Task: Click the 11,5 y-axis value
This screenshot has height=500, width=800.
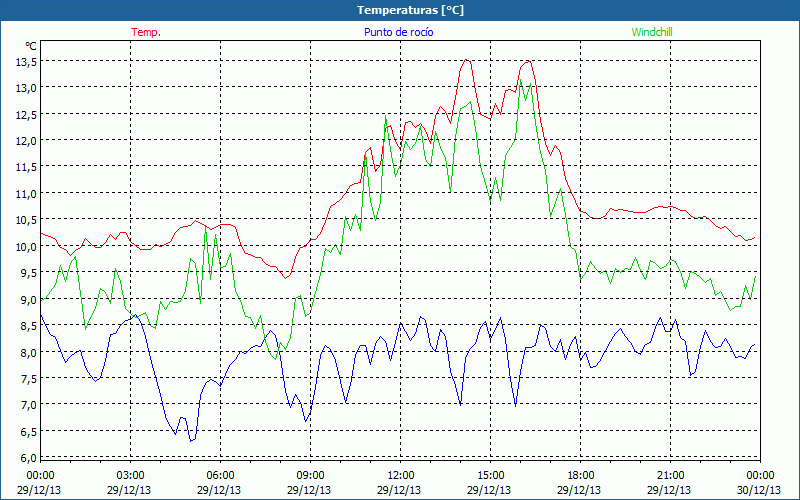Action: tap(28, 167)
